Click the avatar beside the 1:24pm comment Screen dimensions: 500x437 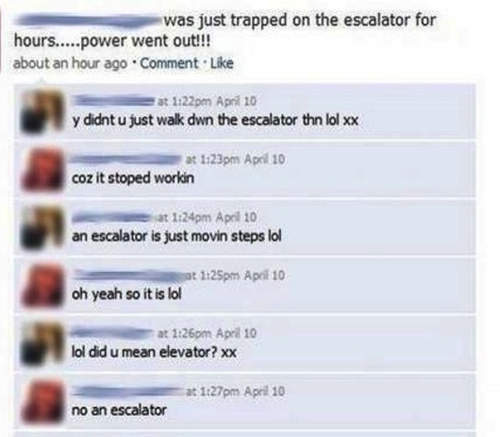[x=42, y=227]
